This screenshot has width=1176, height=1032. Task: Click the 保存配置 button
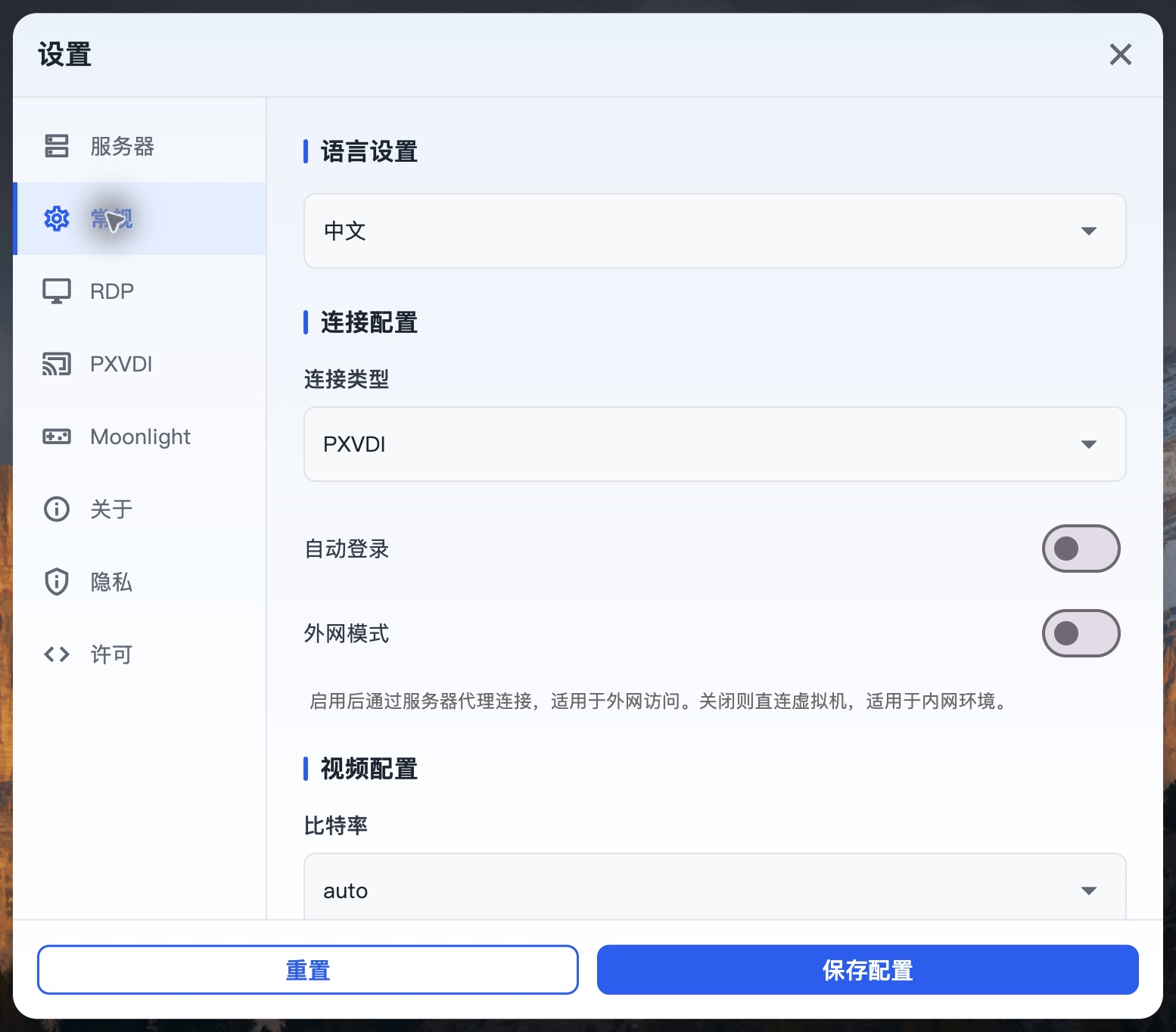tap(868, 970)
